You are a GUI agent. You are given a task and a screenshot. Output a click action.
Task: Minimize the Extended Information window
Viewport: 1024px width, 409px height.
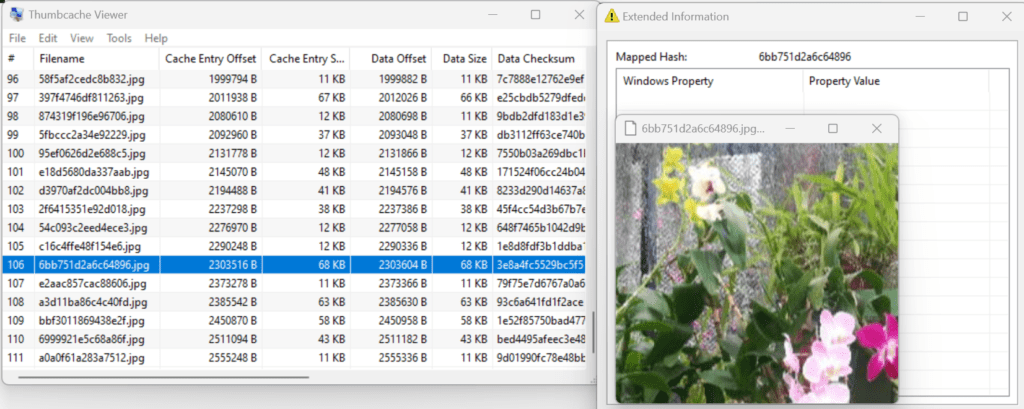(917, 16)
